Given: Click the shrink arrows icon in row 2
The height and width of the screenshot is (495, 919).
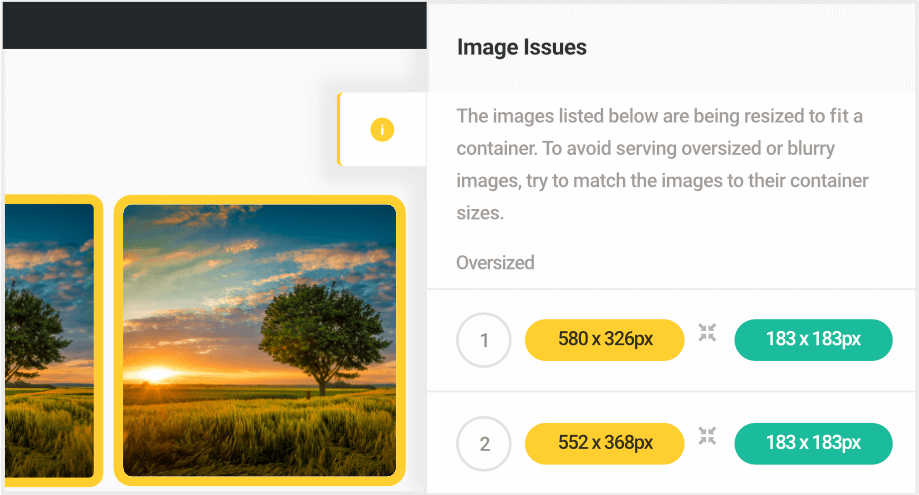Looking at the screenshot, I should coord(708,435).
